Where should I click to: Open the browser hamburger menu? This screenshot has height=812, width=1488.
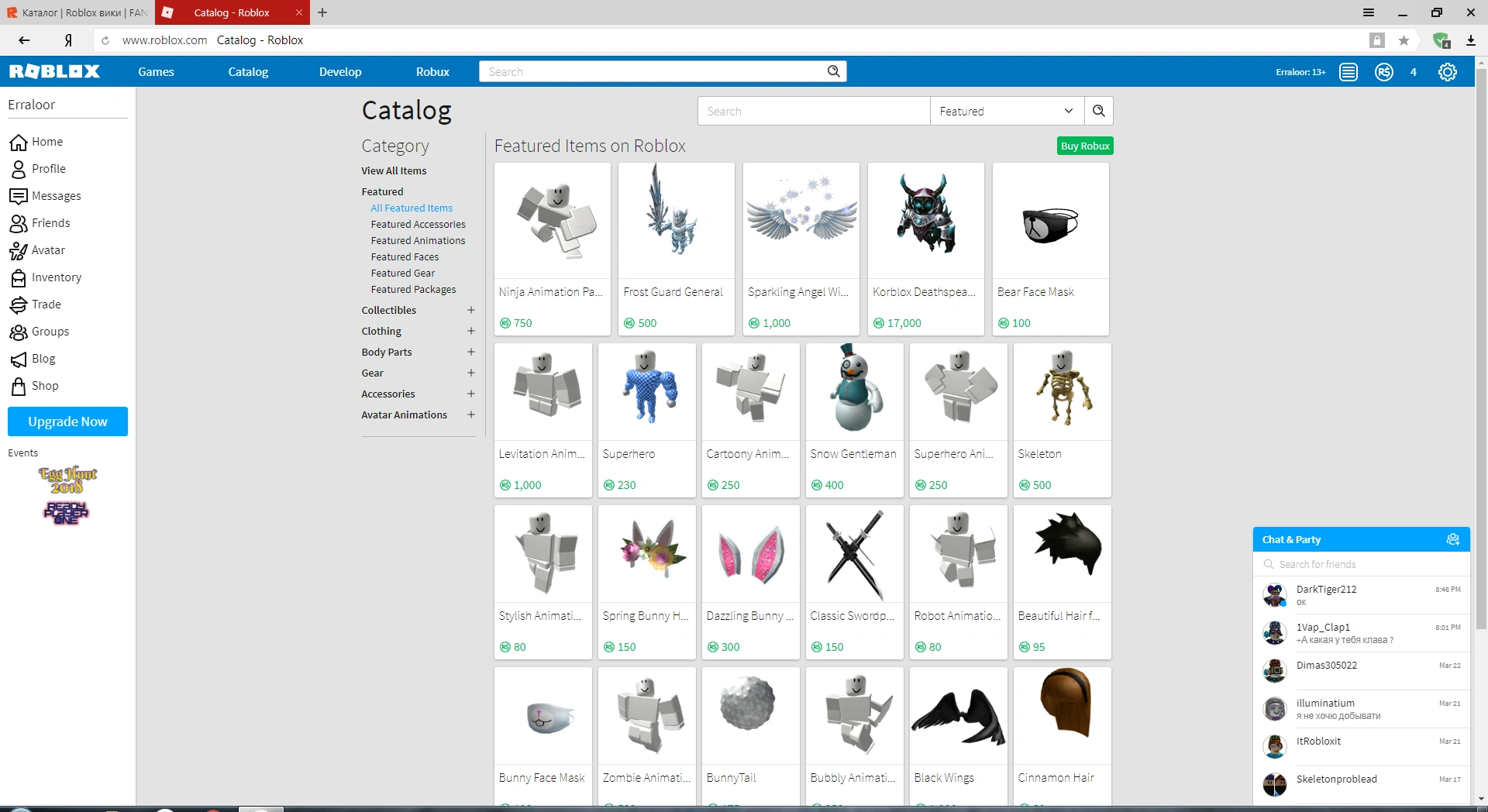(x=1369, y=12)
